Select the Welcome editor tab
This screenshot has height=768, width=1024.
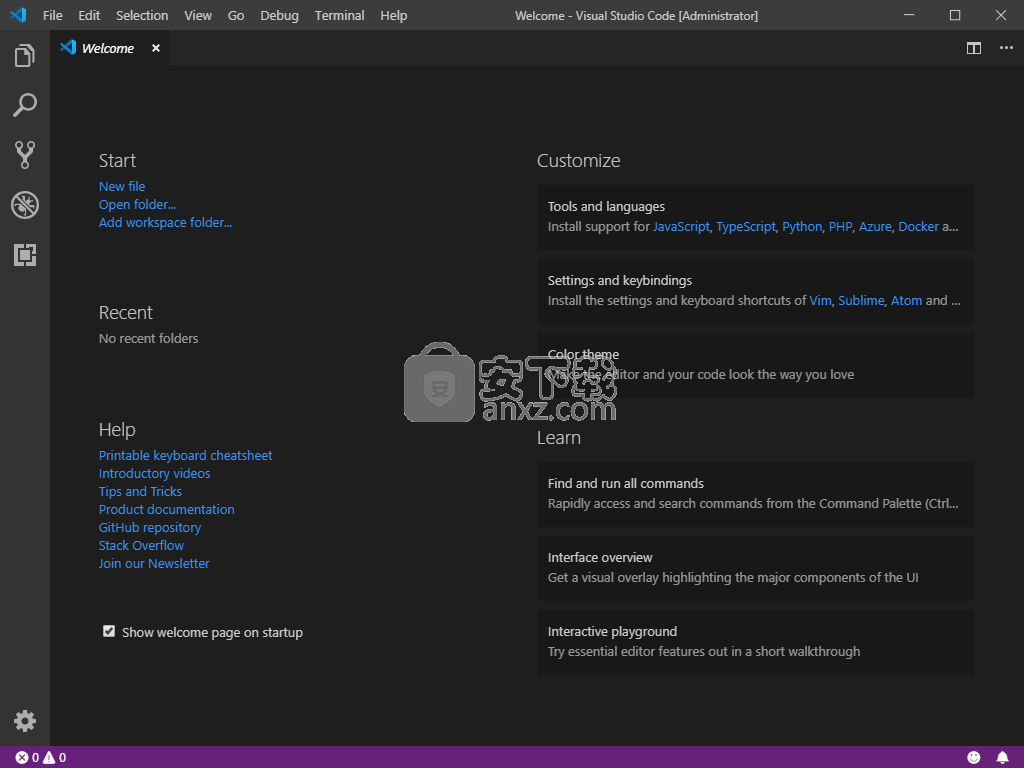(x=110, y=48)
